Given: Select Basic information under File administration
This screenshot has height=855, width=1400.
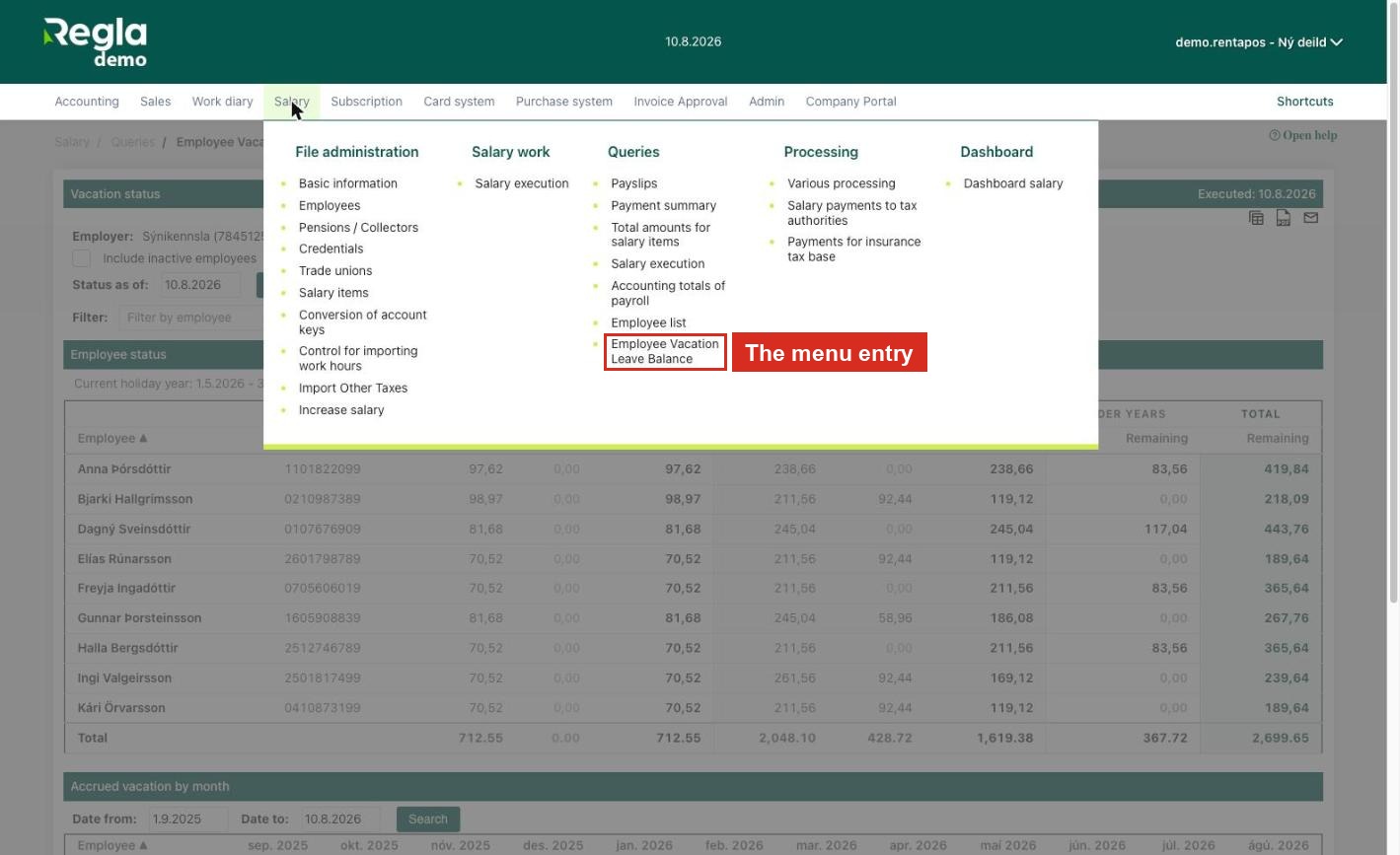Looking at the screenshot, I should pos(347,183).
